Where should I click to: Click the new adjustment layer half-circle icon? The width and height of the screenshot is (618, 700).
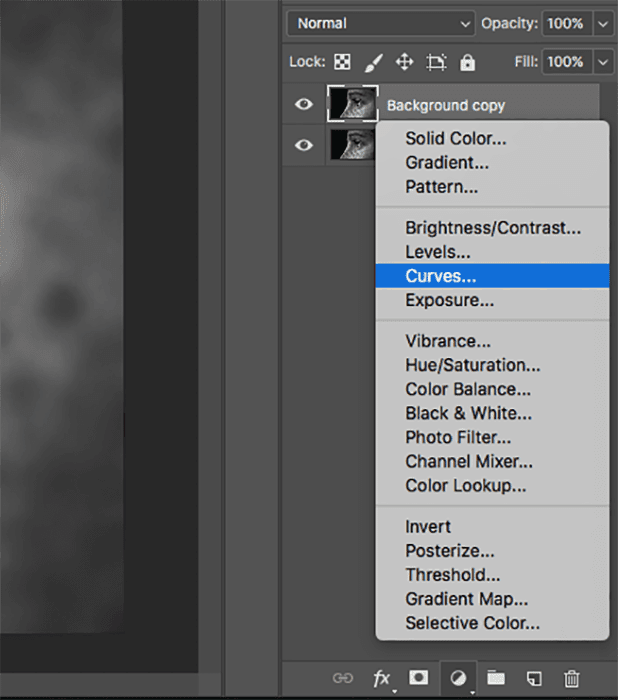coord(458,679)
